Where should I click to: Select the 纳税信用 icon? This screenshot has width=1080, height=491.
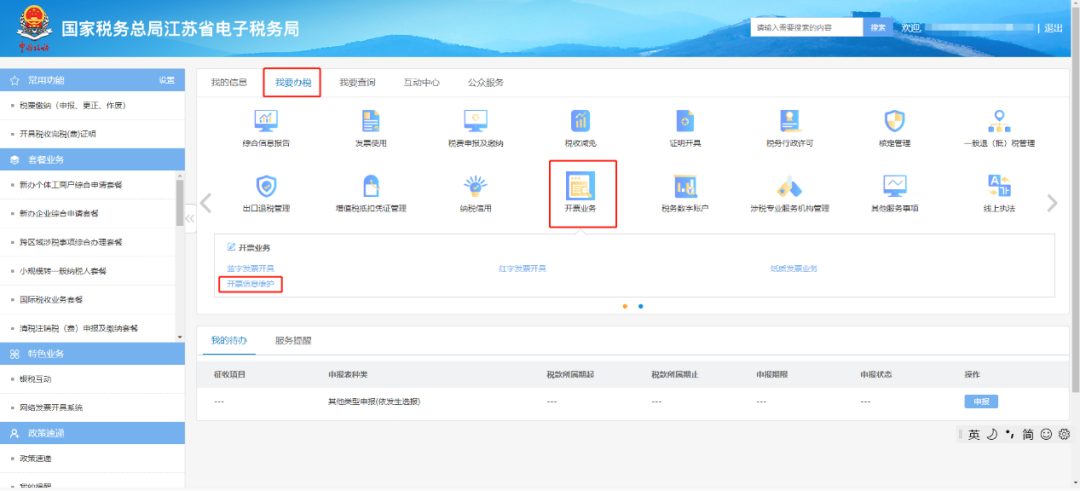click(475, 186)
